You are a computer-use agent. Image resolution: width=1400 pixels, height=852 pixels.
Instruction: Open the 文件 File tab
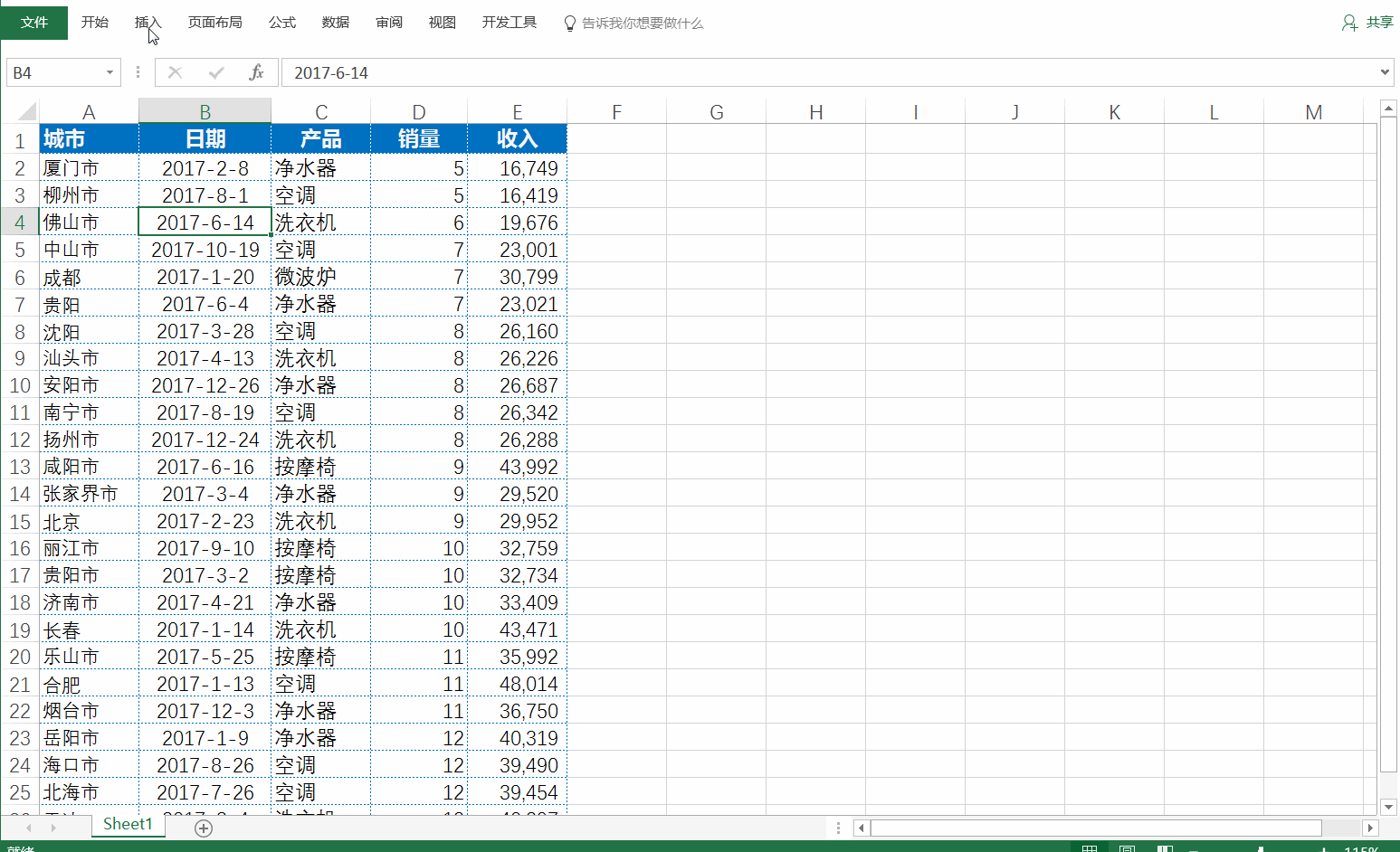[34, 23]
